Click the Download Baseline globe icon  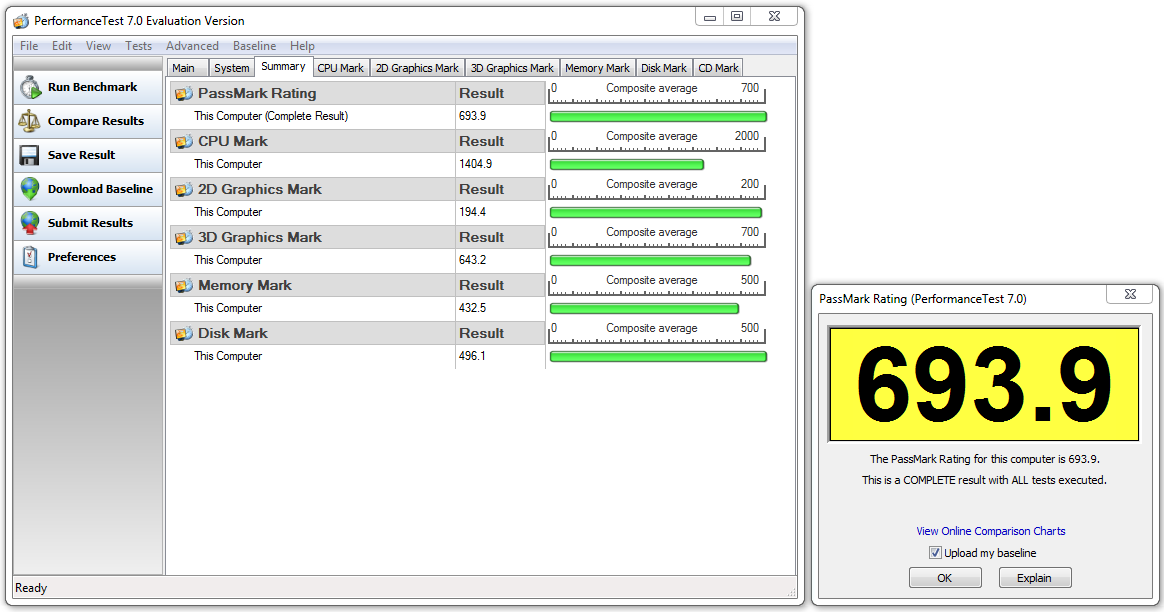click(30, 189)
